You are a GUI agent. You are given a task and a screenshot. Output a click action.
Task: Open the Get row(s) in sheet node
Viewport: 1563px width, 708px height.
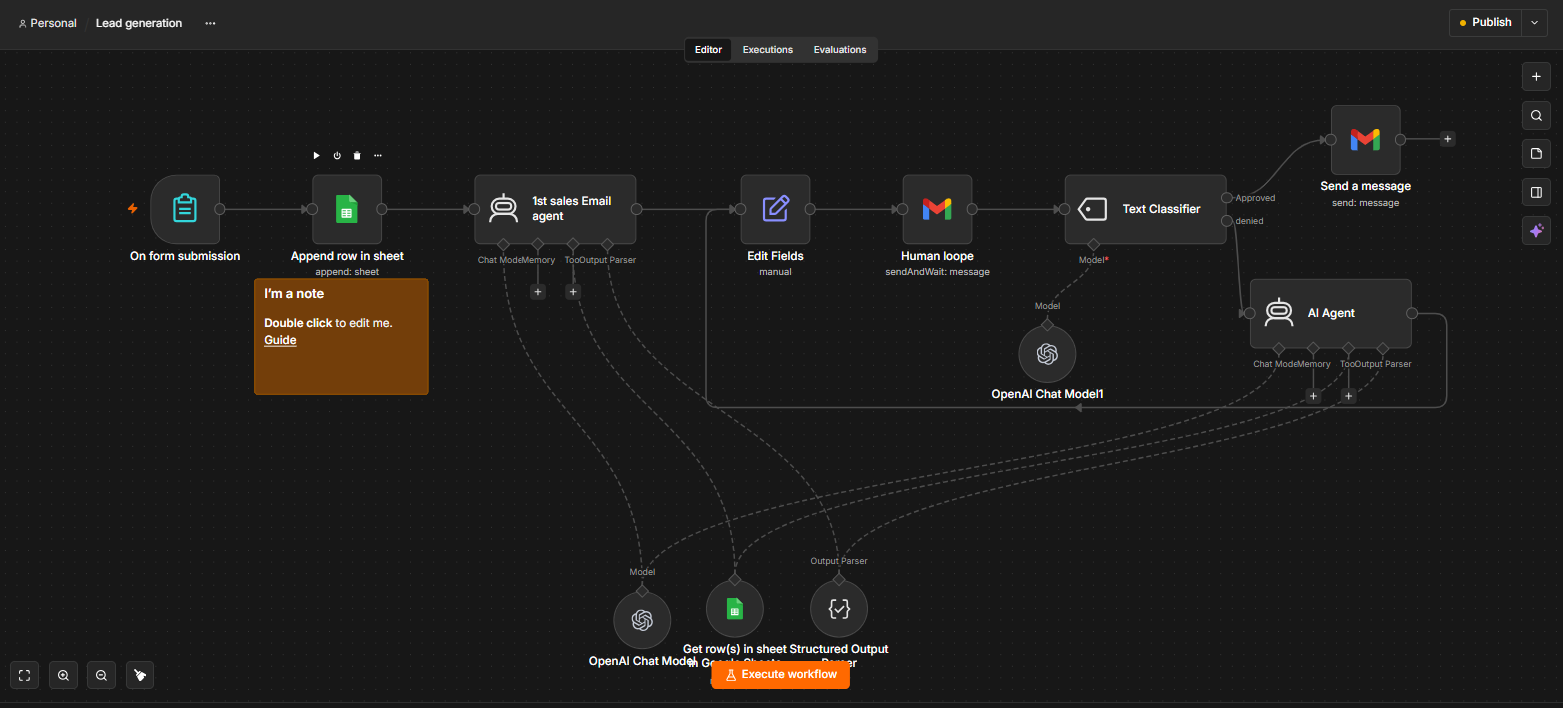pos(735,609)
